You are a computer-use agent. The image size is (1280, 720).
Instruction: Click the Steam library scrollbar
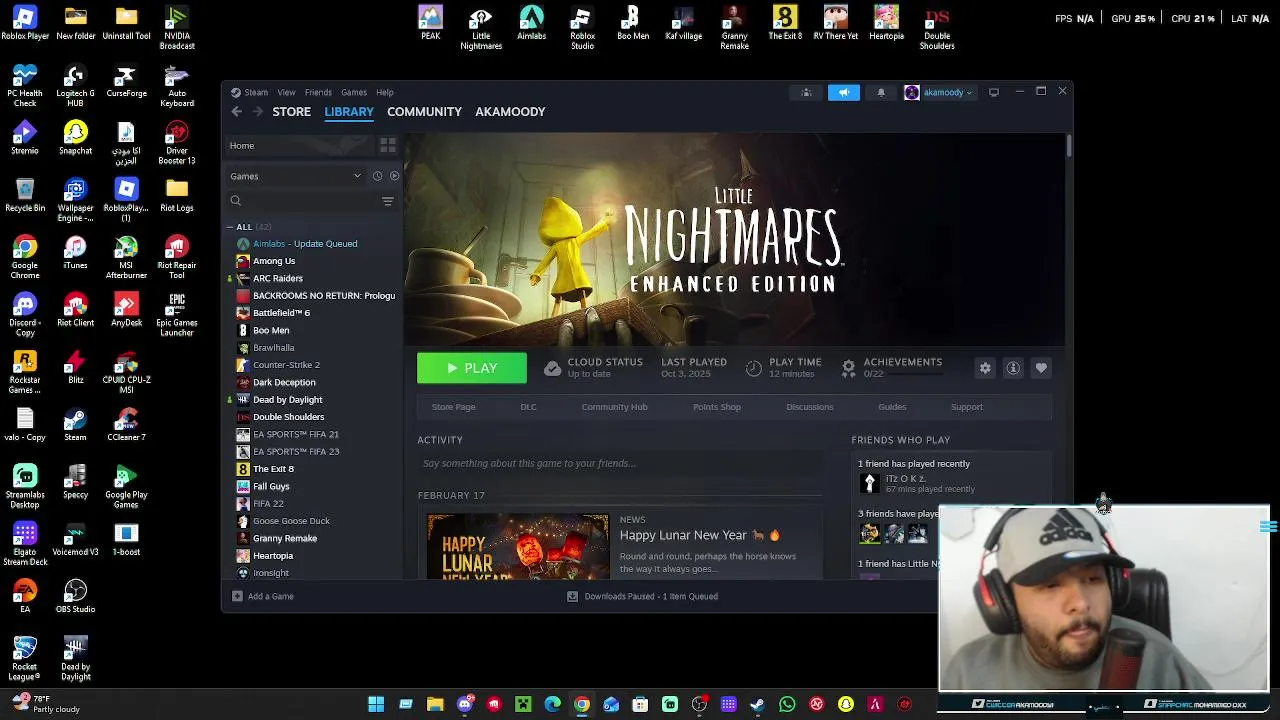pyautogui.click(x=1069, y=145)
